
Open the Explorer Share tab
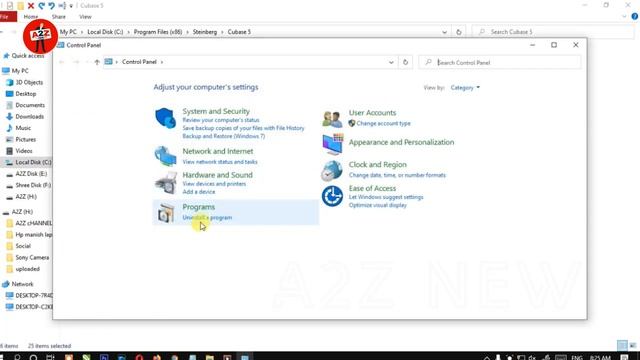point(58,17)
